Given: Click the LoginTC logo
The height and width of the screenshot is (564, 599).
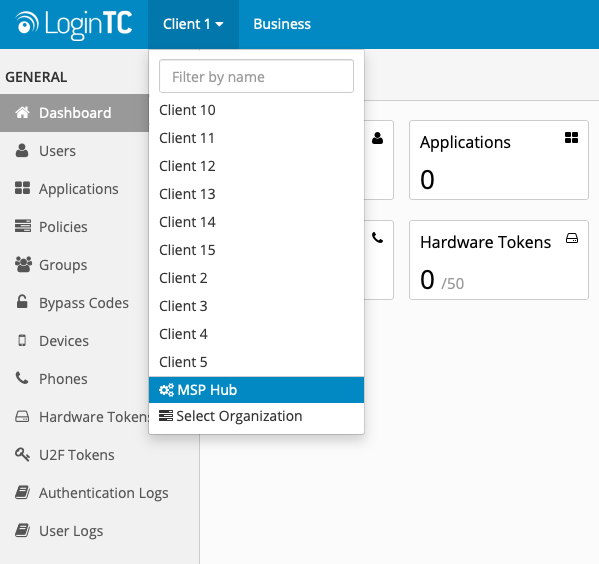Looking at the screenshot, I should 74,24.
